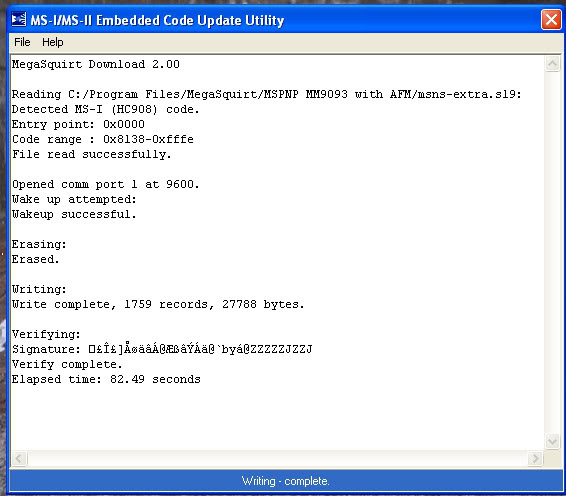Click the 'MegaSquirt Download 2.00' line
This screenshot has width=566, height=496.
(x=96, y=64)
